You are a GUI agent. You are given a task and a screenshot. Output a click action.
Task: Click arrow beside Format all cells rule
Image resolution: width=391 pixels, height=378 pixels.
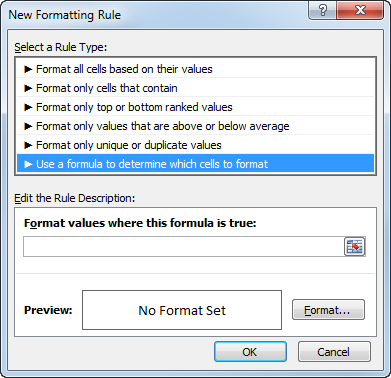[x=28, y=69]
